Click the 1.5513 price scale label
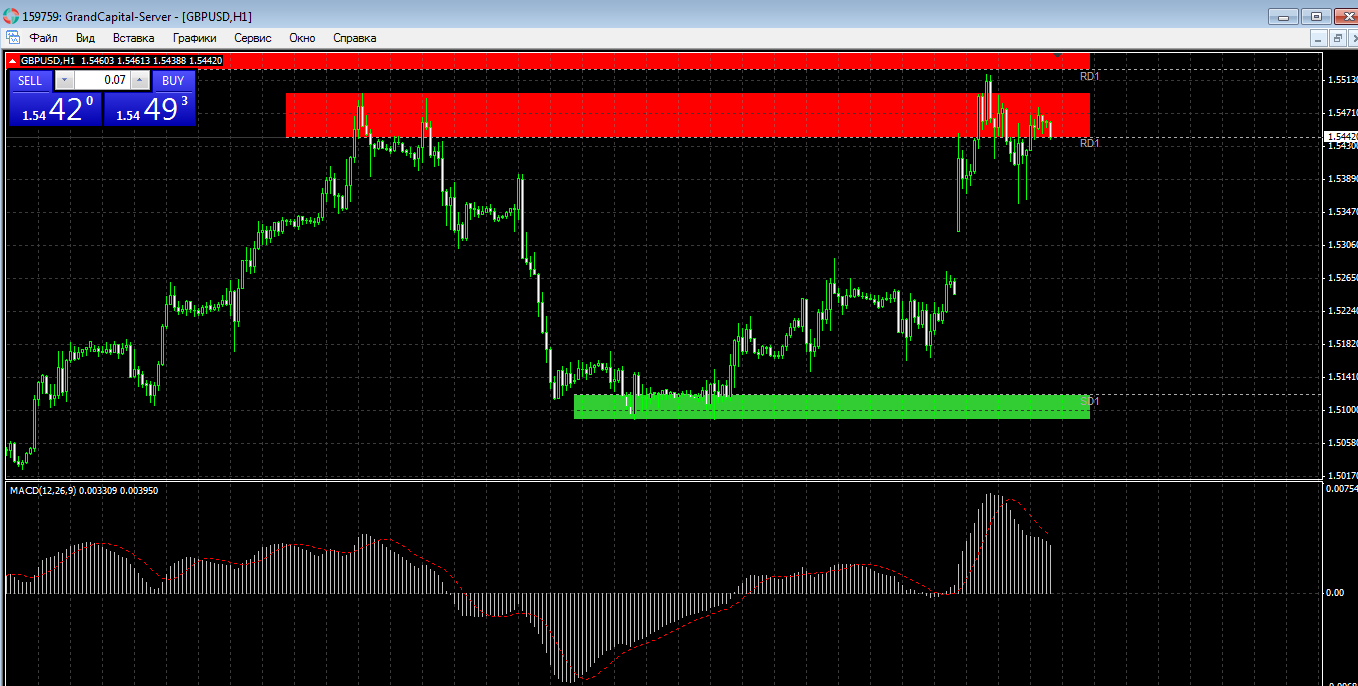Screen dimensions: 1358x686 point(1342,80)
